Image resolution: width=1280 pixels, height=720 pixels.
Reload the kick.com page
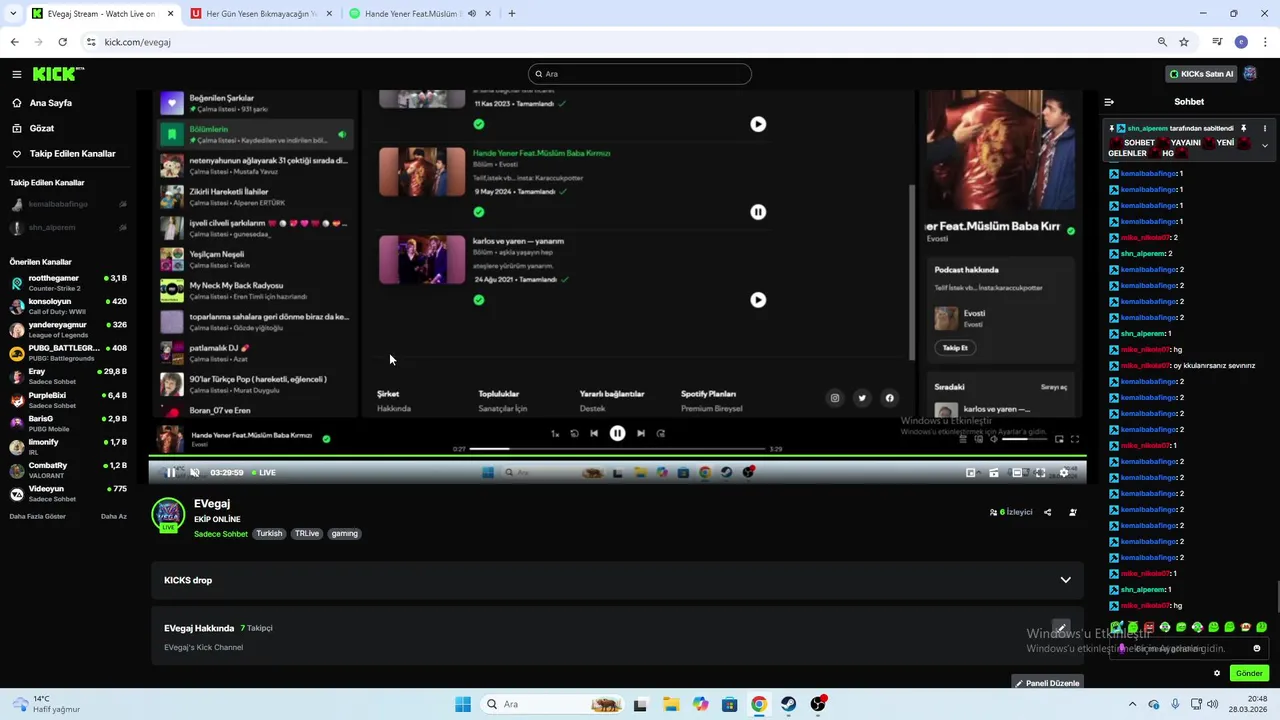62,42
